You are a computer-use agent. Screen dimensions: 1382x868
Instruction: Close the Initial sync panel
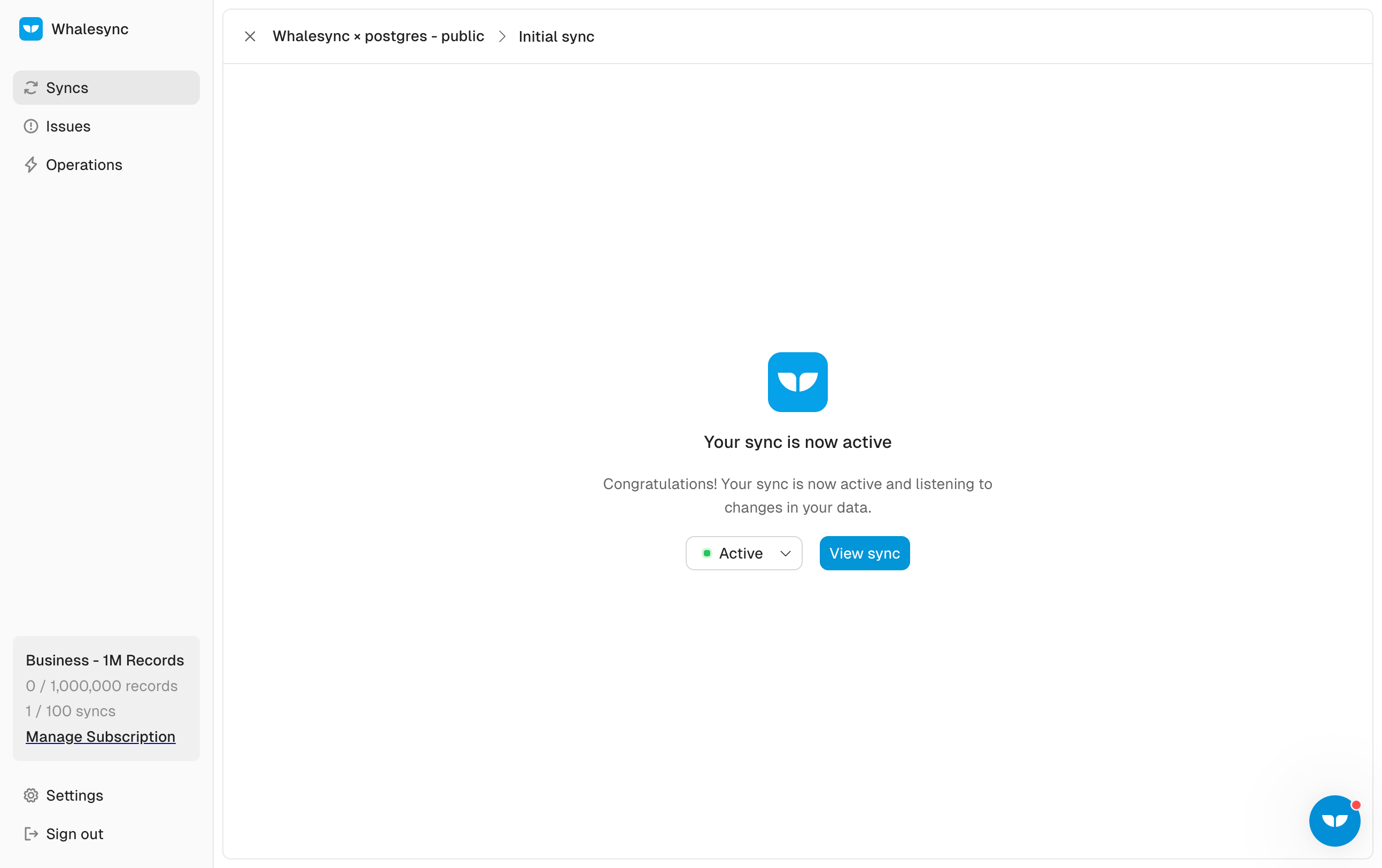[x=250, y=37]
